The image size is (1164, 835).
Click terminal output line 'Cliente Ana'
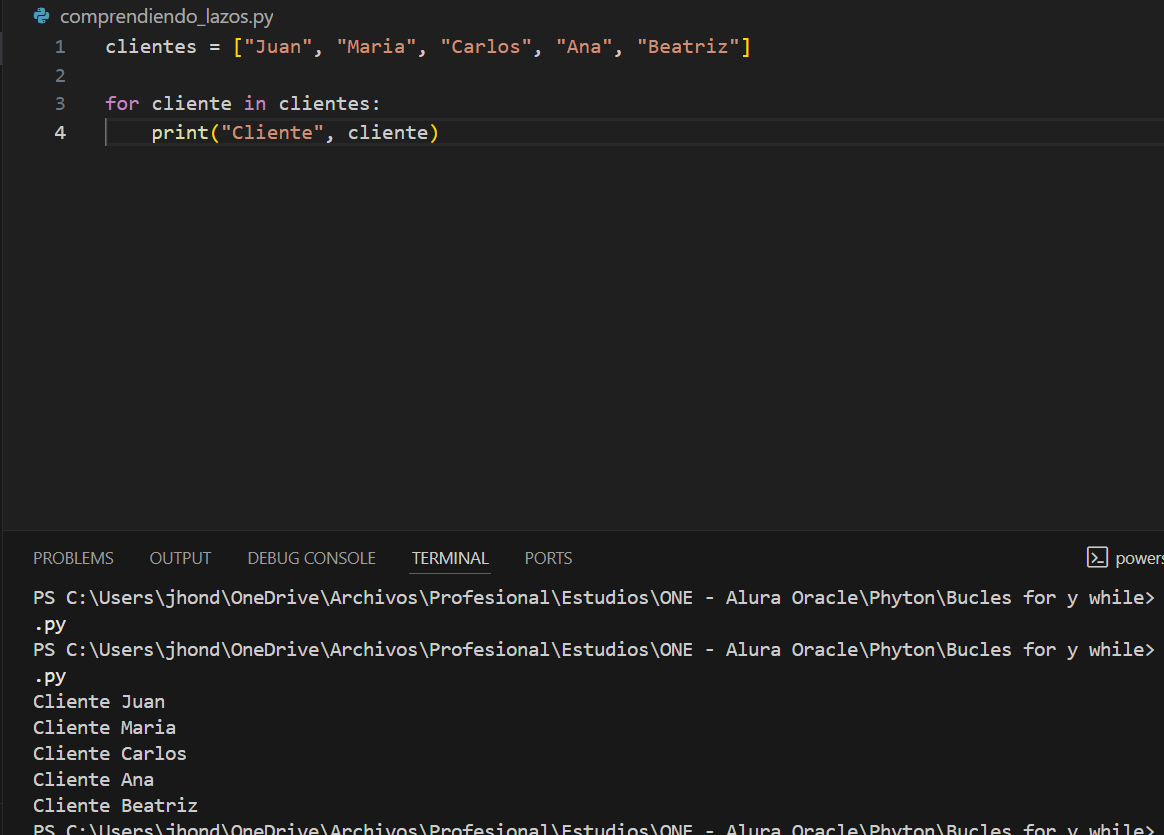94,780
